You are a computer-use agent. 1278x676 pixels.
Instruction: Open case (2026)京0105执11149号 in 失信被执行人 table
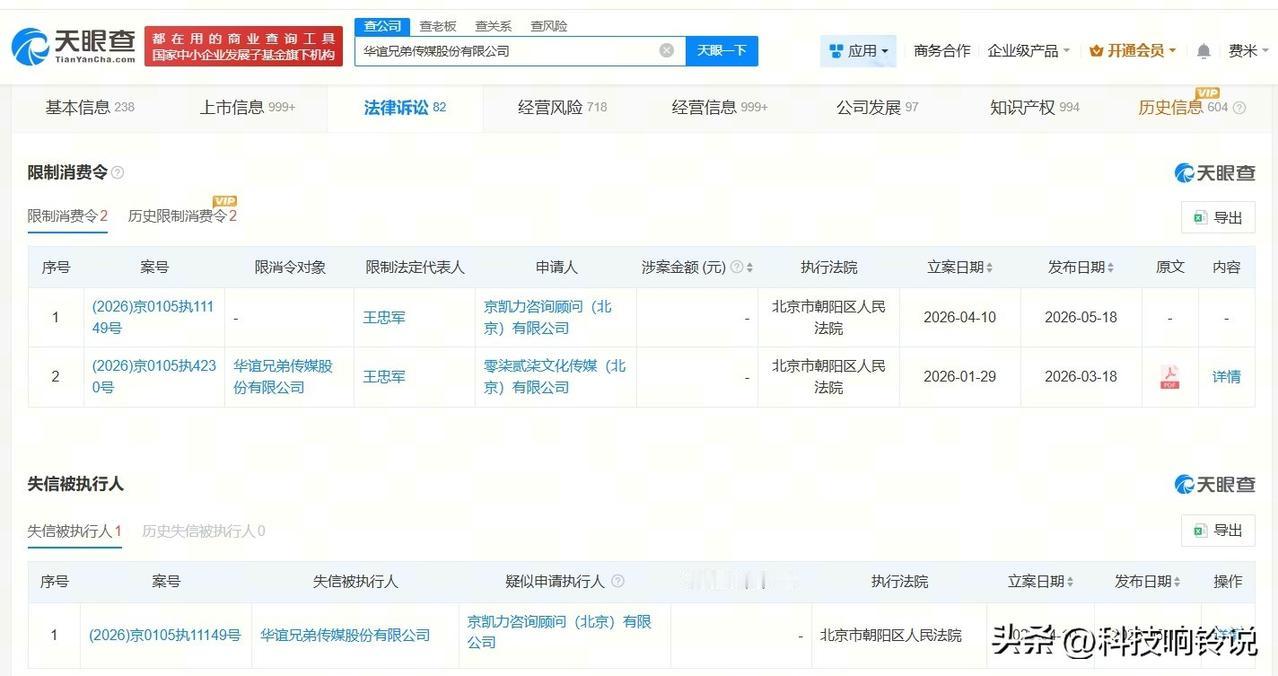[x=165, y=635]
